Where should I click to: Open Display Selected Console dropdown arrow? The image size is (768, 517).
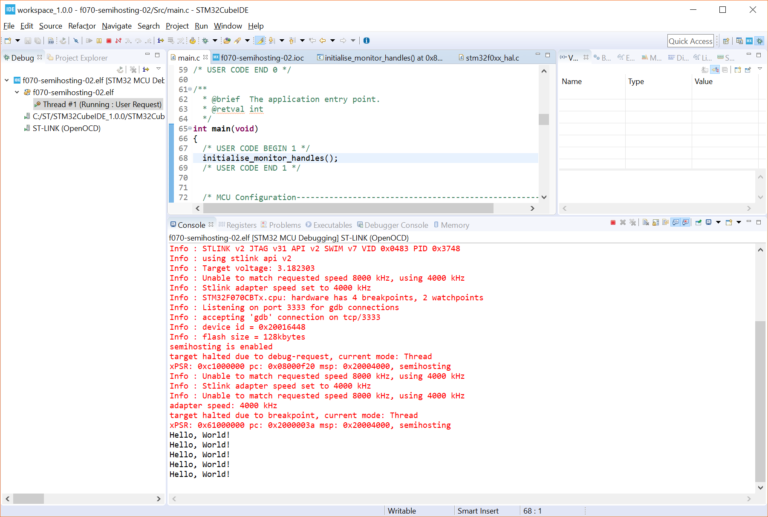tap(718, 223)
